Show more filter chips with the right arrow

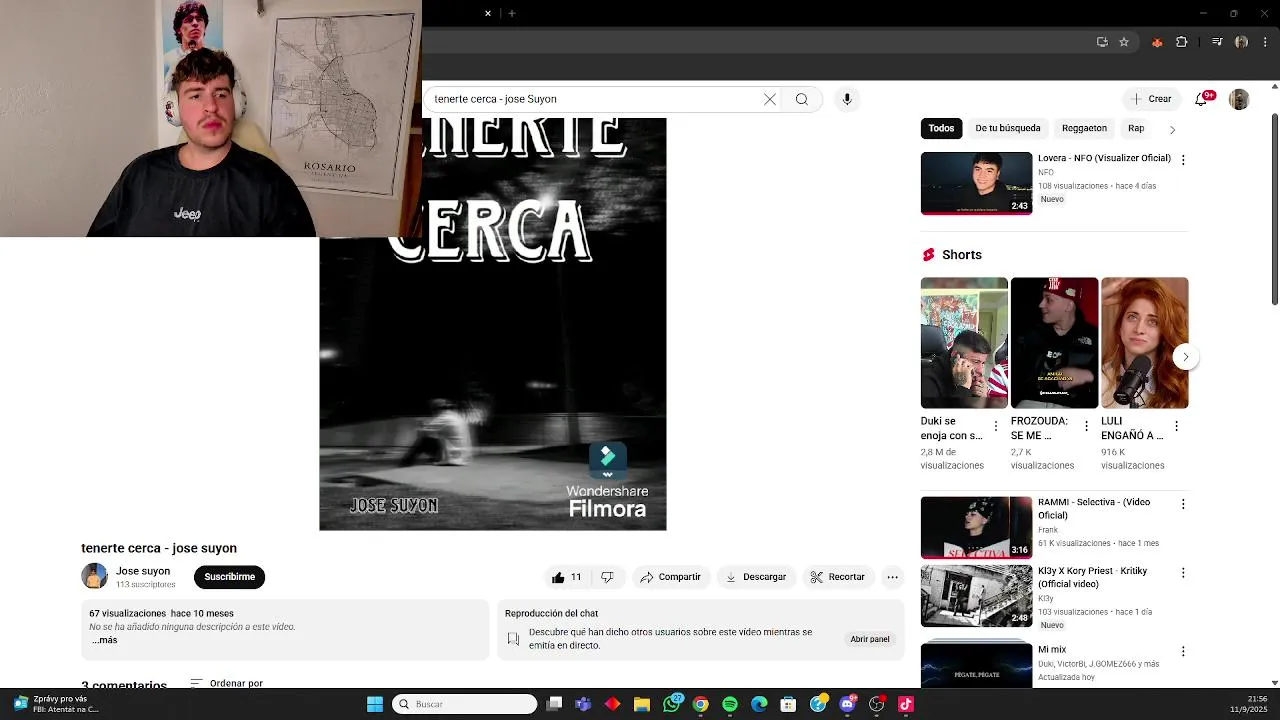pos(1172,129)
